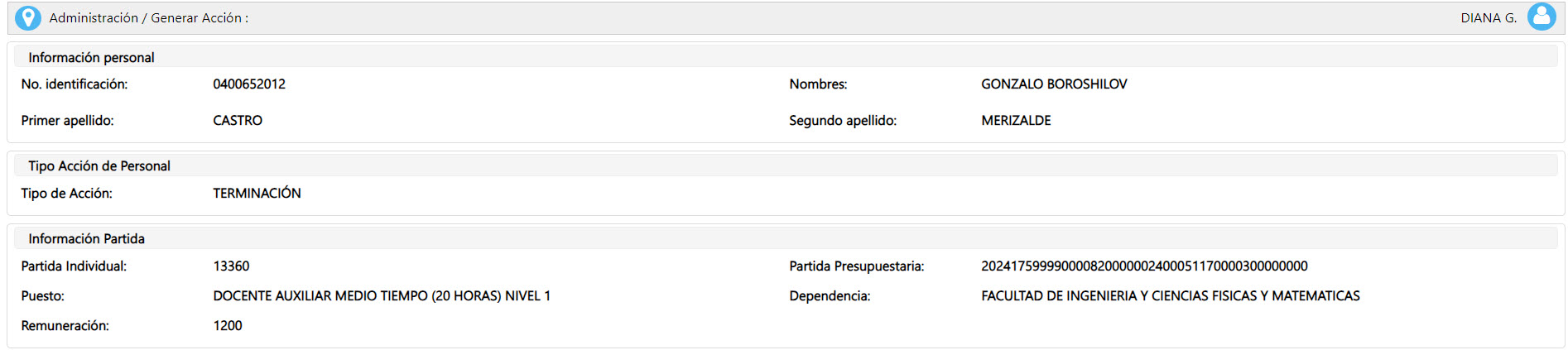Click the DOCENTE AUXILIAR MEDIO TIEMPO position

382,295
